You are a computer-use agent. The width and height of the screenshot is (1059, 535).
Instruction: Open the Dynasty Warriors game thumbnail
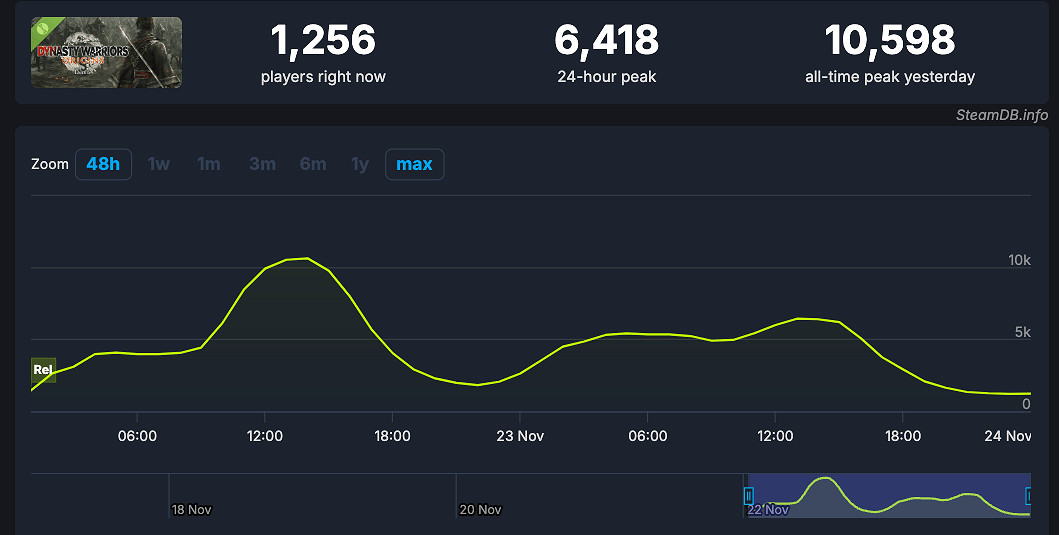(x=107, y=53)
